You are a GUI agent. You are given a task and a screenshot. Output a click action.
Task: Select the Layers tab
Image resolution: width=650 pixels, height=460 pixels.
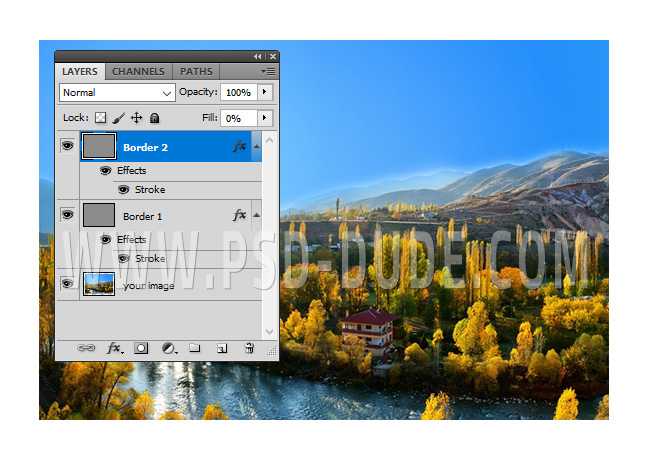[x=80, y=71]
